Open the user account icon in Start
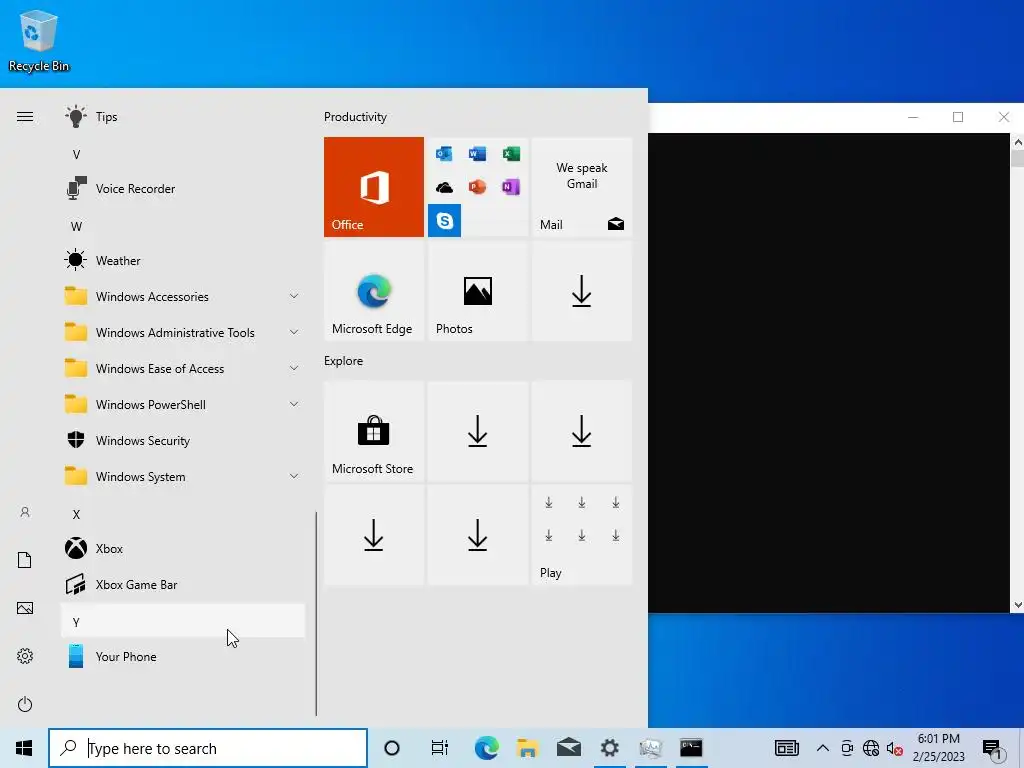Viewport: 1024px width, 768px height. pyautogui.click(x=25, y=513)
